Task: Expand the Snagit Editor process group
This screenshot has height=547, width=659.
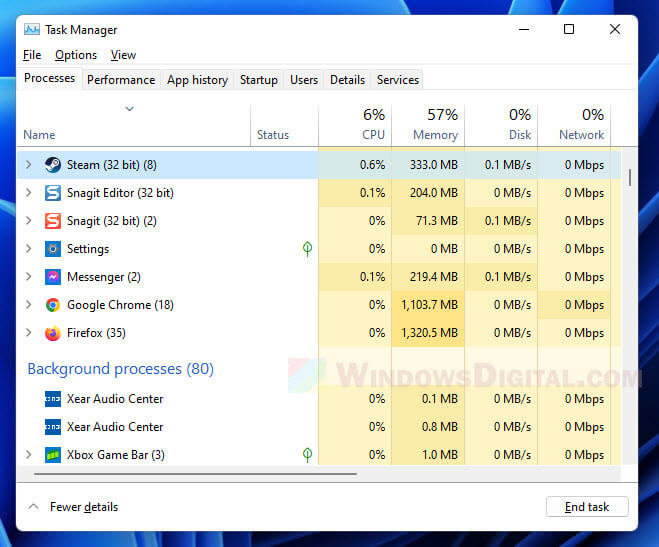Action: click(x=29, y=192)
